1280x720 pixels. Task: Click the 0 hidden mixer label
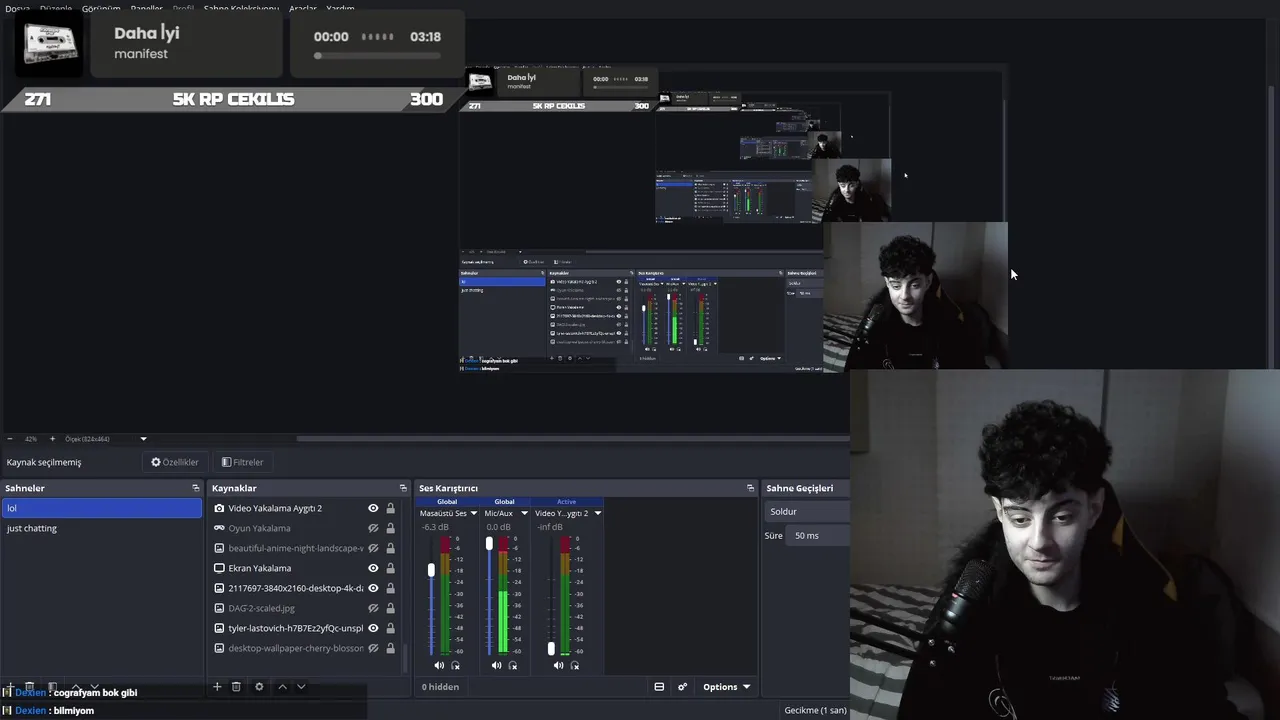pos(440,687)
